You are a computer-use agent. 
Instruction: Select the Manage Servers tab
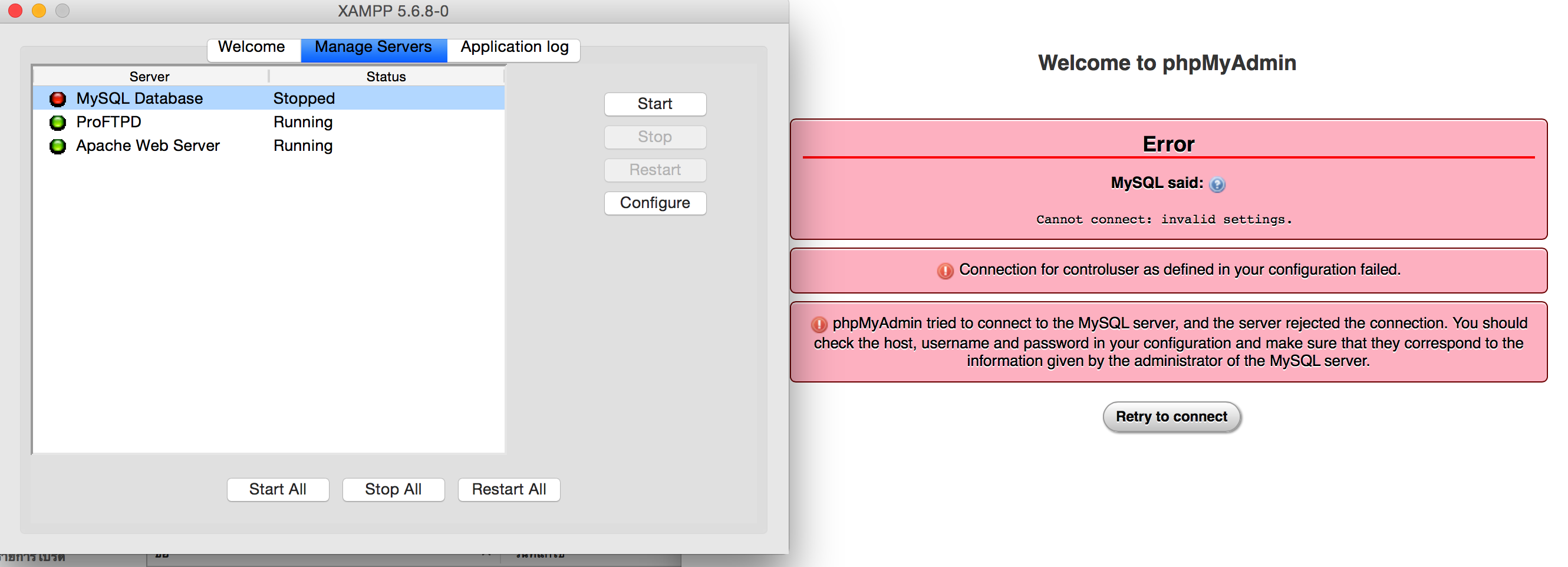tap(374, 48)
